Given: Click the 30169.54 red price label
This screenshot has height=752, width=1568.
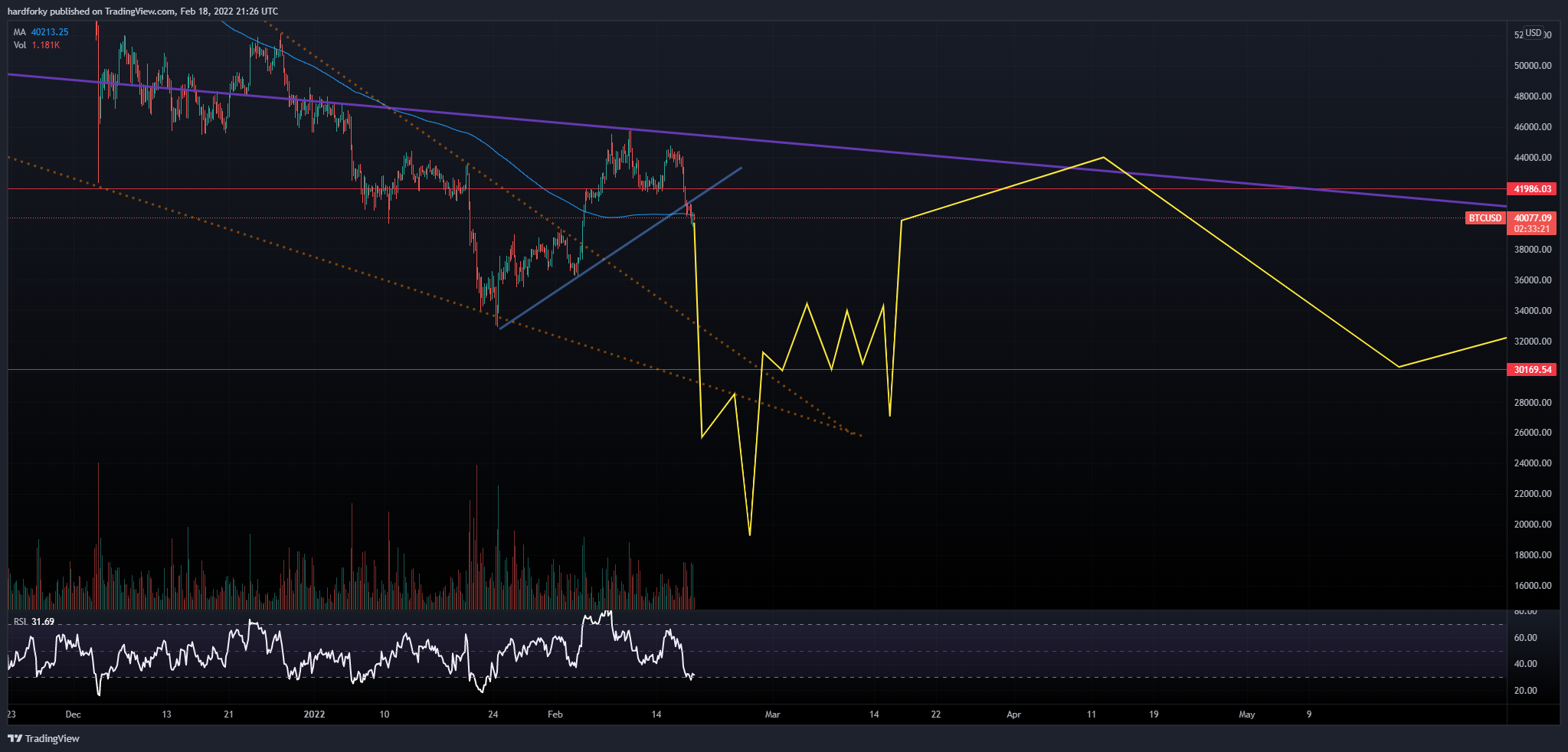Looking at the screenshot, I should point(1533,370).
